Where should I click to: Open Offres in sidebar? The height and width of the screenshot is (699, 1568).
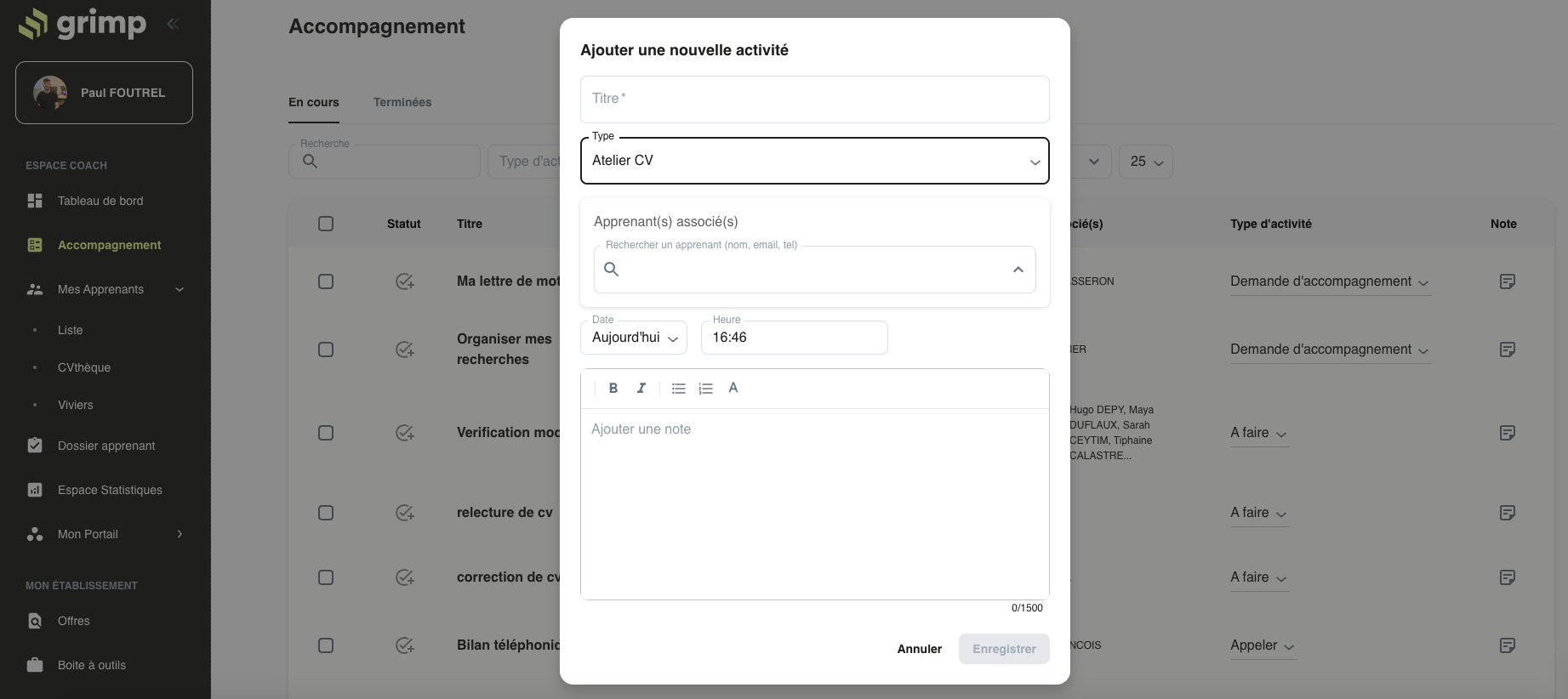coord(74,621)
